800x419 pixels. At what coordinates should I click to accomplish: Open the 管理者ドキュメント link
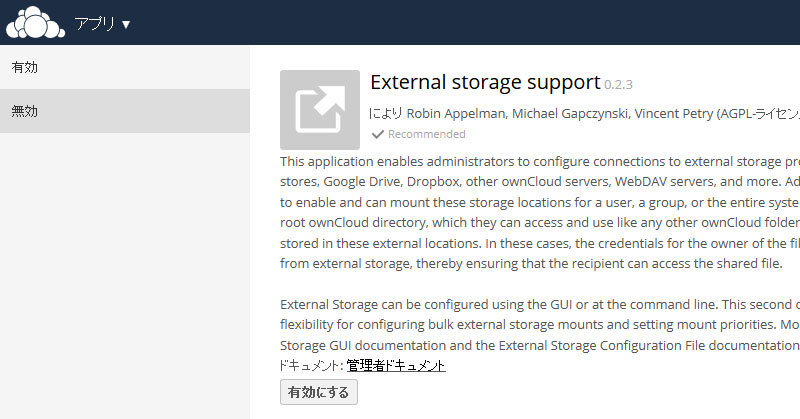coord(396,365)
